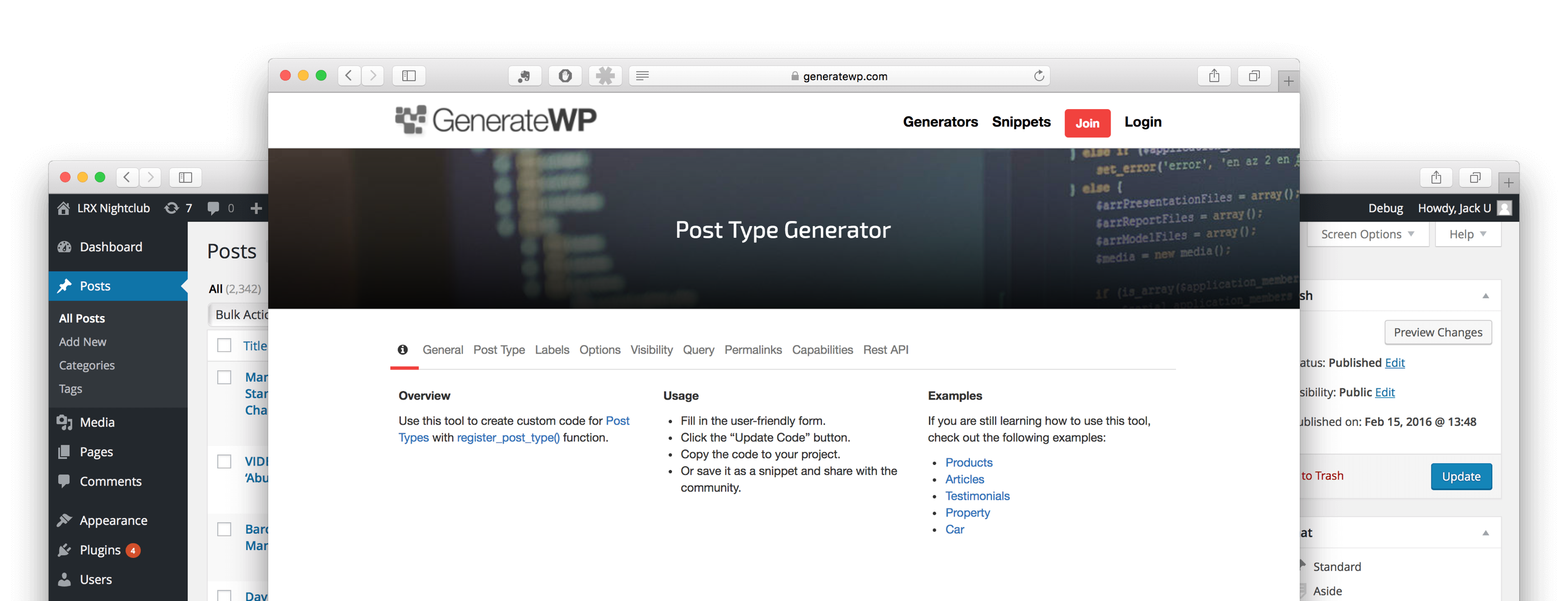Collapse the Publish panel using its arrow
The image size is (1568, 601).
pos(1485,296)
